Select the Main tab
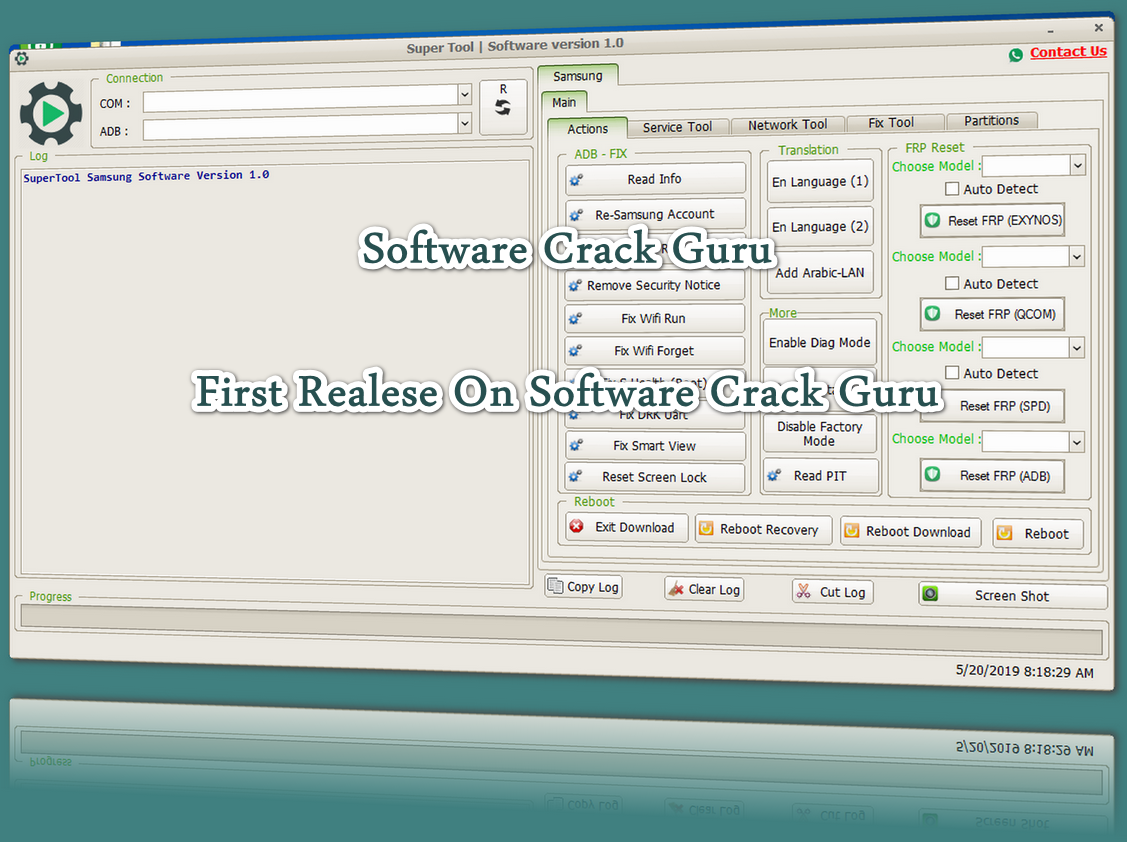Image resolution: width=1127 pixels, height=842 pixels. (564, 102)
